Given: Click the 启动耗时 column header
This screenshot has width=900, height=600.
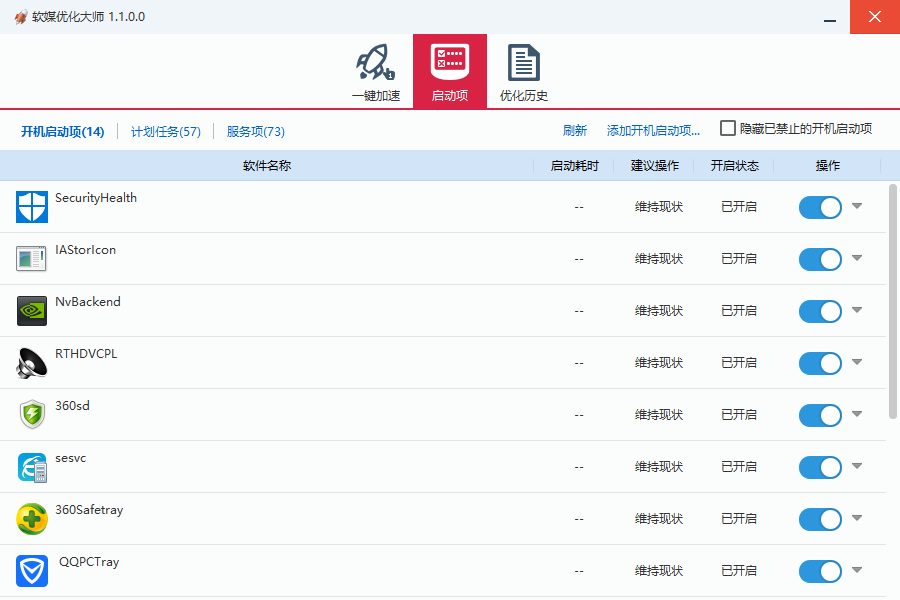Looking at the screenshot, I should (575, 166).
